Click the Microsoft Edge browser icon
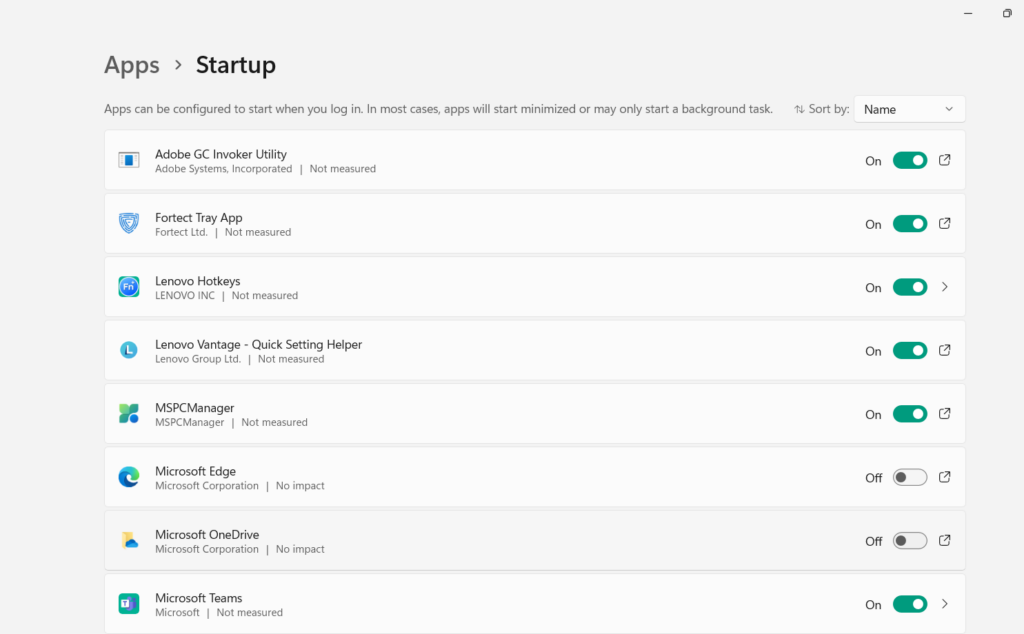 129,477
